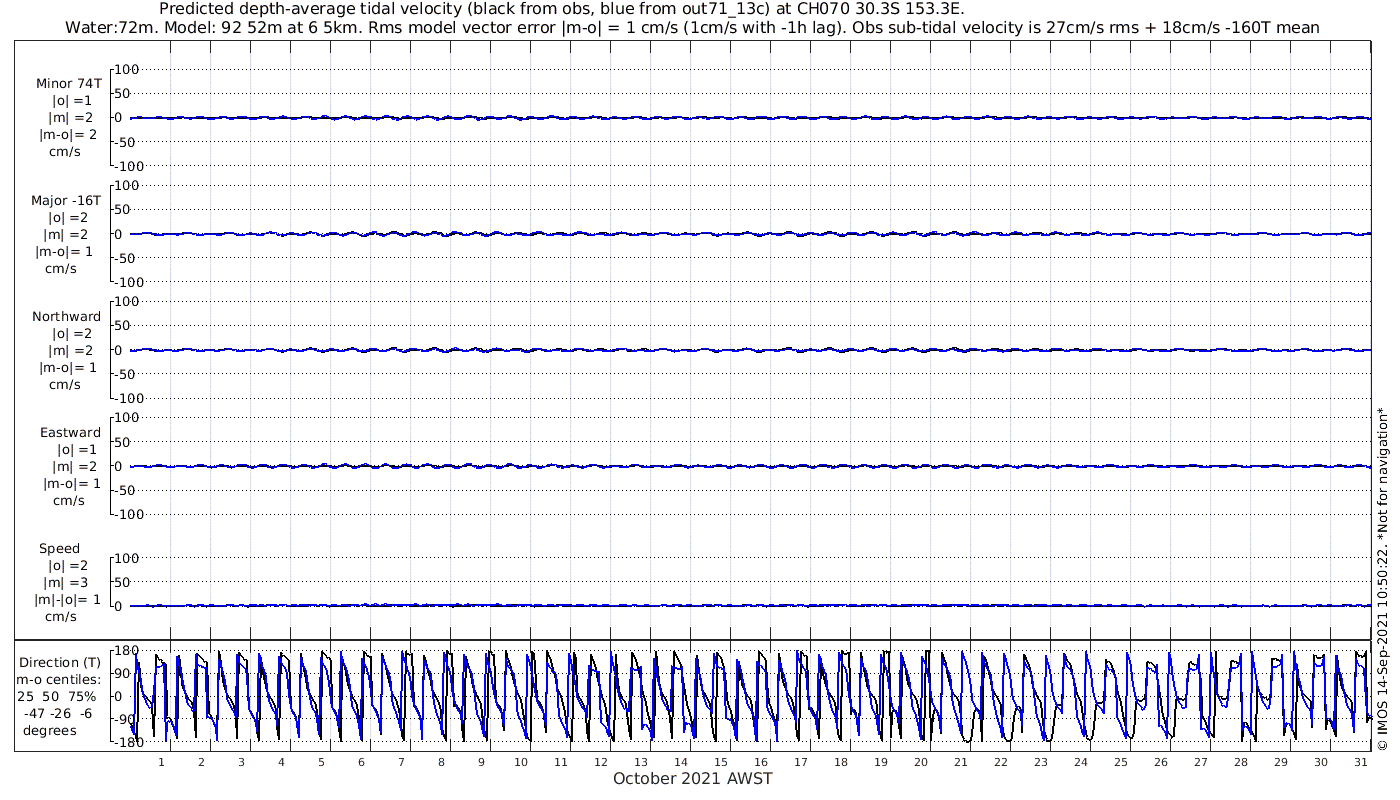The image size is (1400, 800).
Task: Select the '|m|-|o|= 1' value under Speed
Action: (67, 599)
